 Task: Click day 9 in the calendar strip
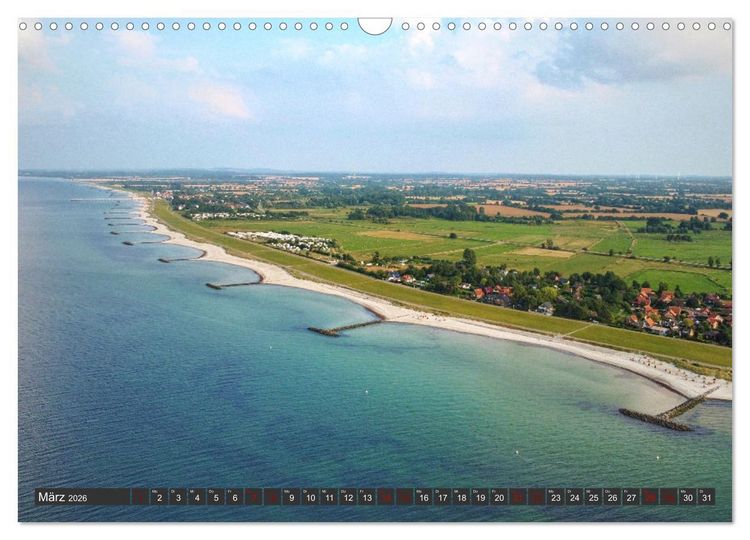(x=291, y=496)
